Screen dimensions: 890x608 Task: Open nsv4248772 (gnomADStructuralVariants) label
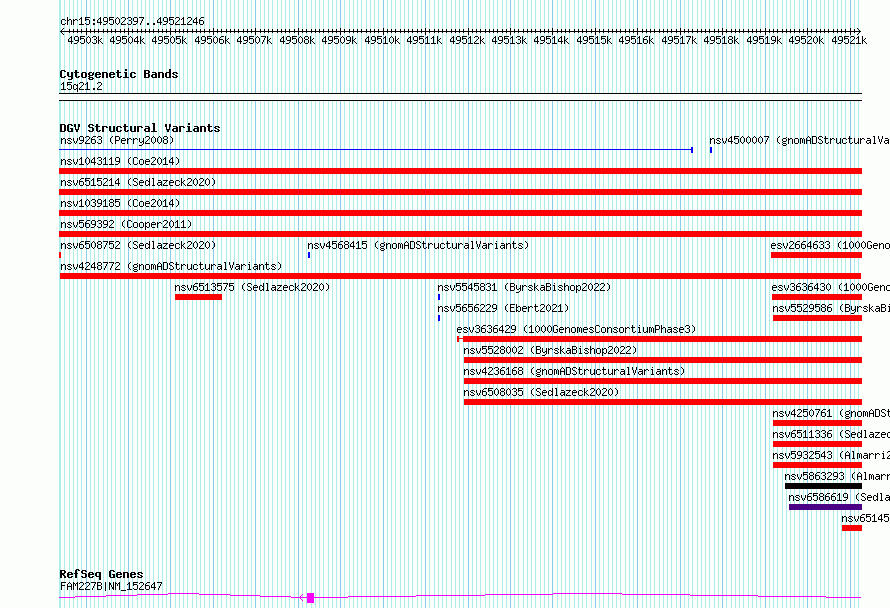point(171,266)
